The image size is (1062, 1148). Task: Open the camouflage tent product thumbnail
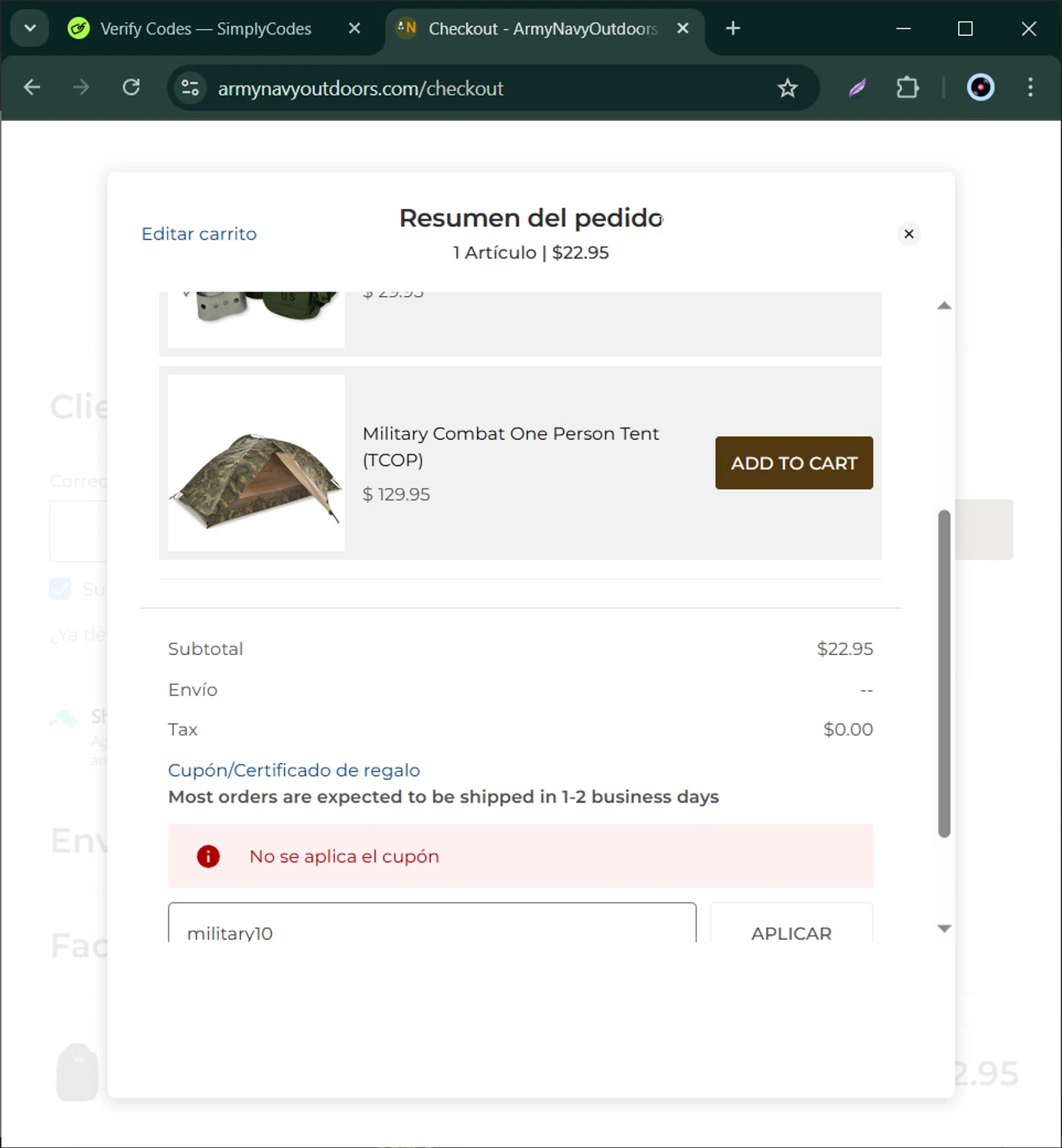click(x=256, y=463)
